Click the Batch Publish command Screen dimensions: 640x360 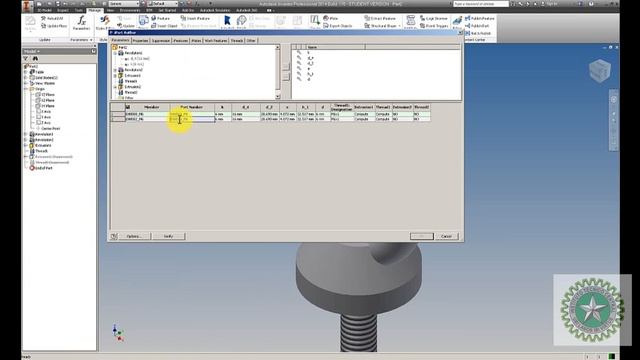coord(478,33)
